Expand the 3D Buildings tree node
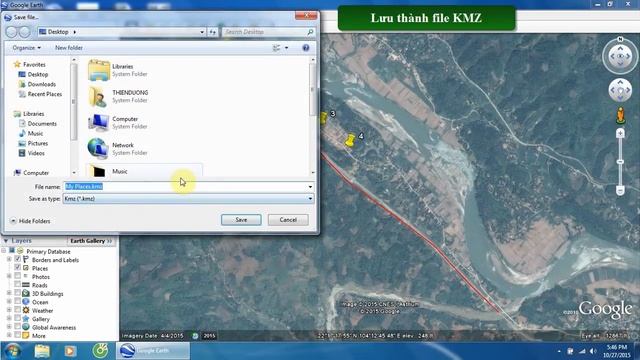This screenshot has height=360, width=640. tap(9, 293)
